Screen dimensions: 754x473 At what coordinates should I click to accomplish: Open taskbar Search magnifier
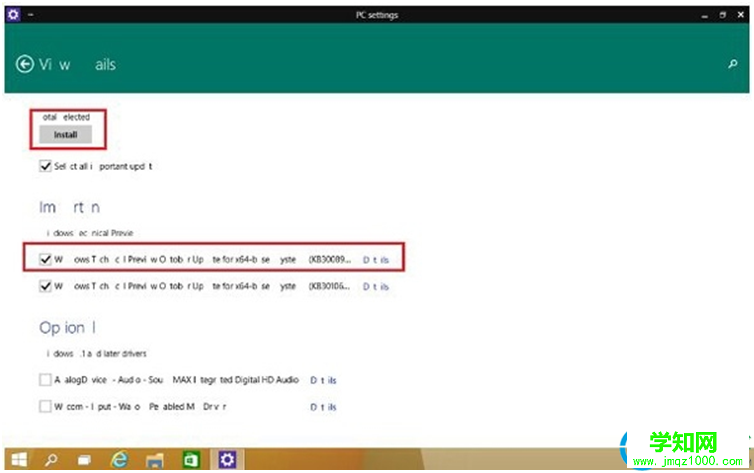pyautogui.click(x=51, y=460)
